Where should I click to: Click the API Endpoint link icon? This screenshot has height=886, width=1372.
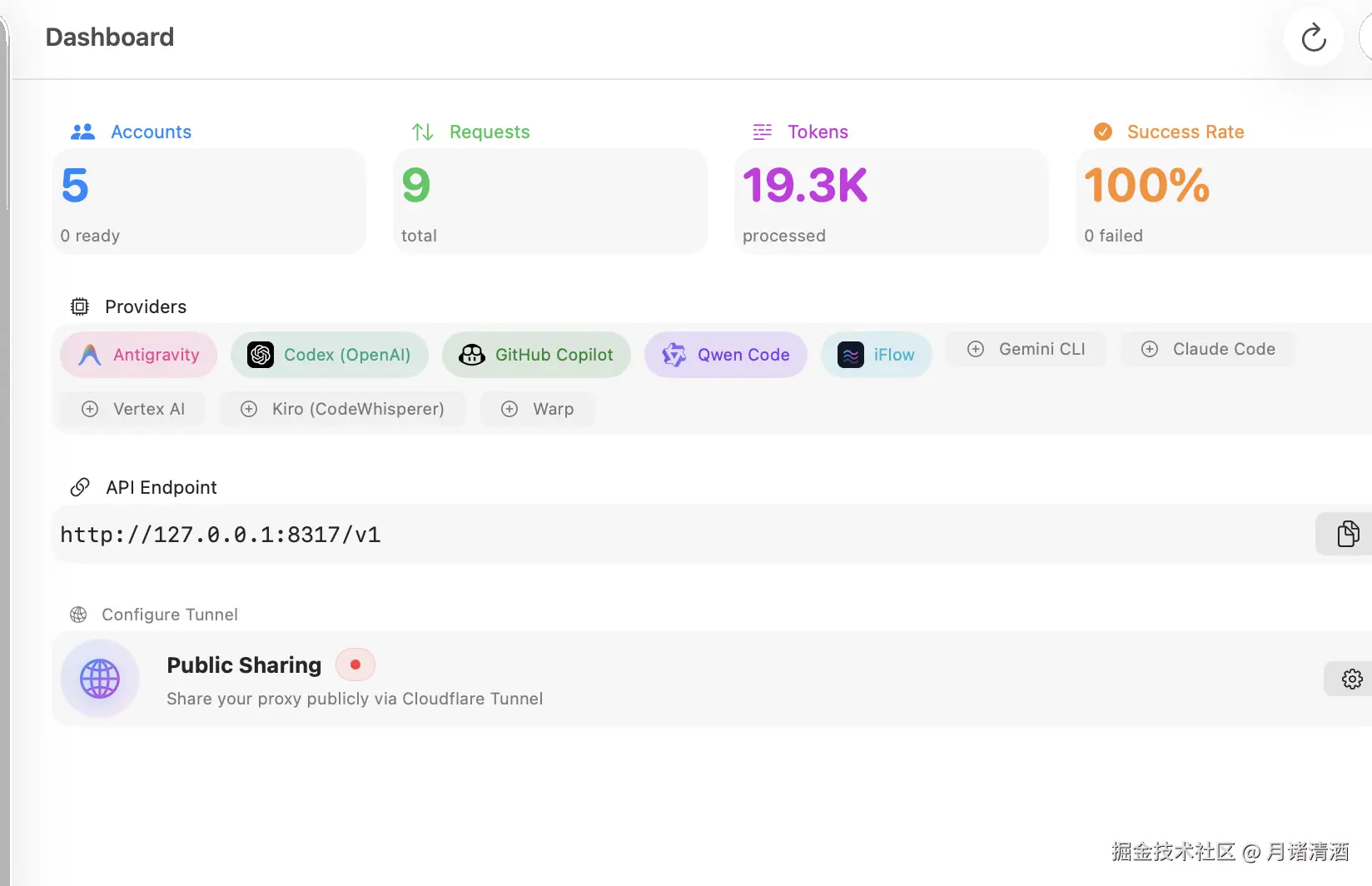coord(80,487)
